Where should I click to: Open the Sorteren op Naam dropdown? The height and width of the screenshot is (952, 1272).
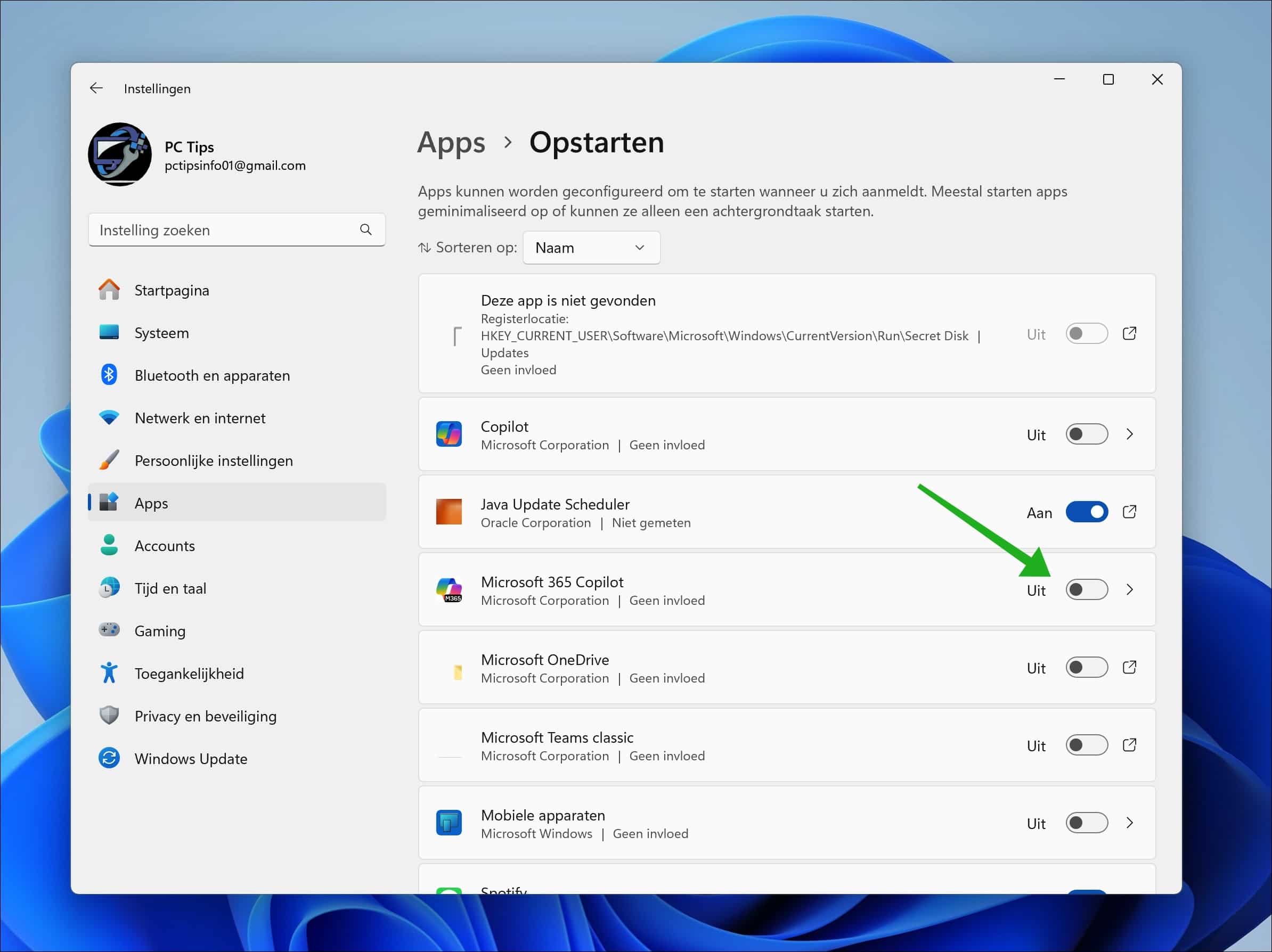[591, 247]
